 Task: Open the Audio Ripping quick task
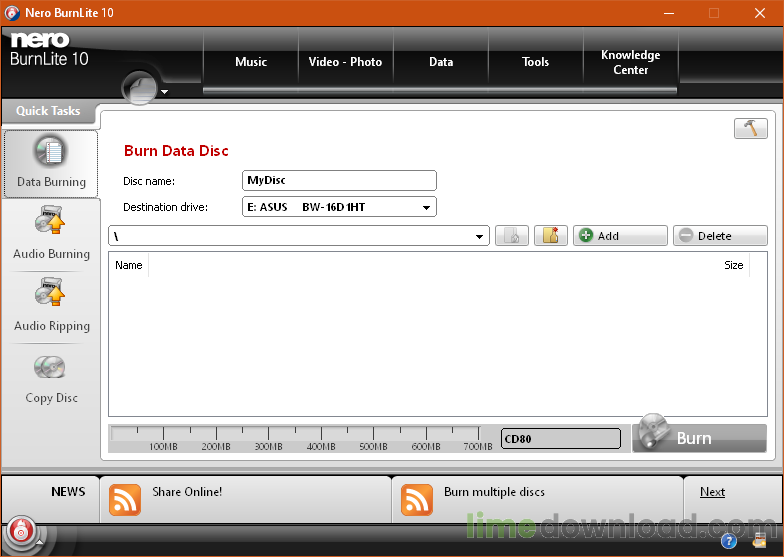pos(50,305)
